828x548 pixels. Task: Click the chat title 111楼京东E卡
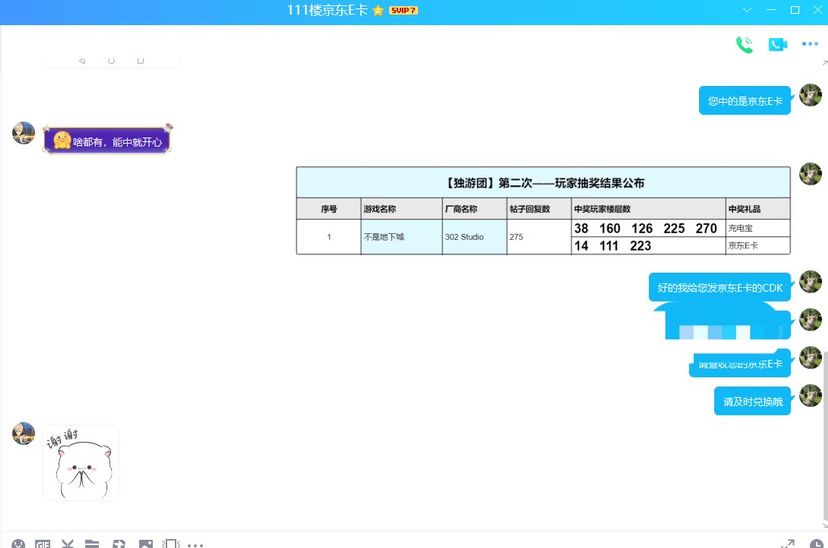327,10
